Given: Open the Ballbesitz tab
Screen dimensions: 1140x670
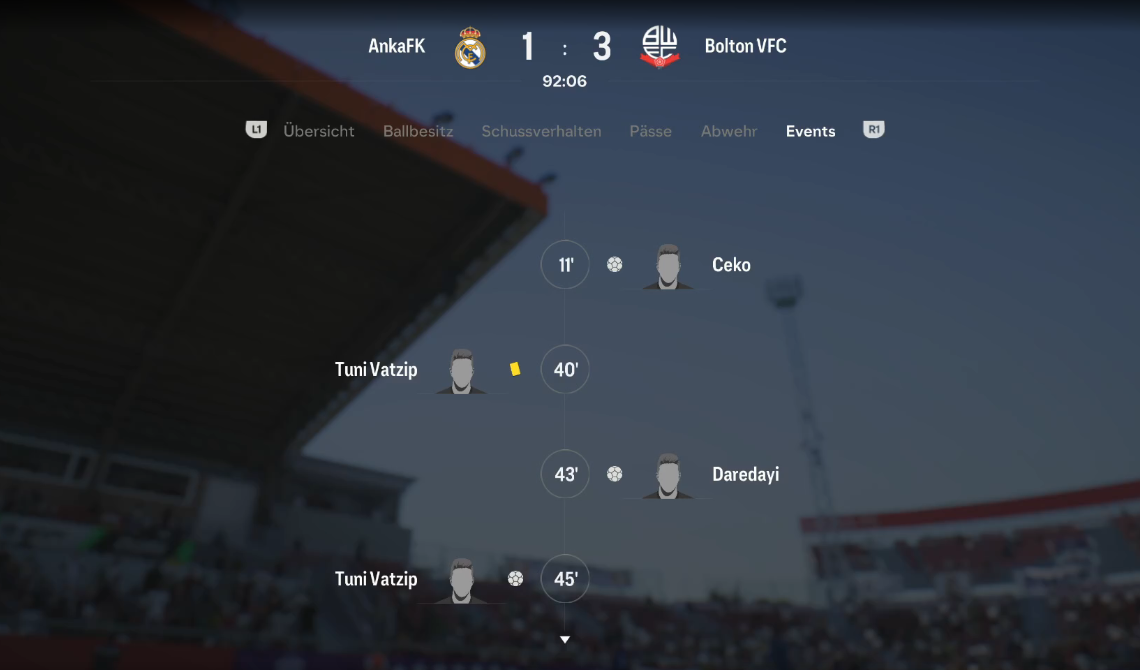Looking at the screenshot, I should click(x=418, y=131).
